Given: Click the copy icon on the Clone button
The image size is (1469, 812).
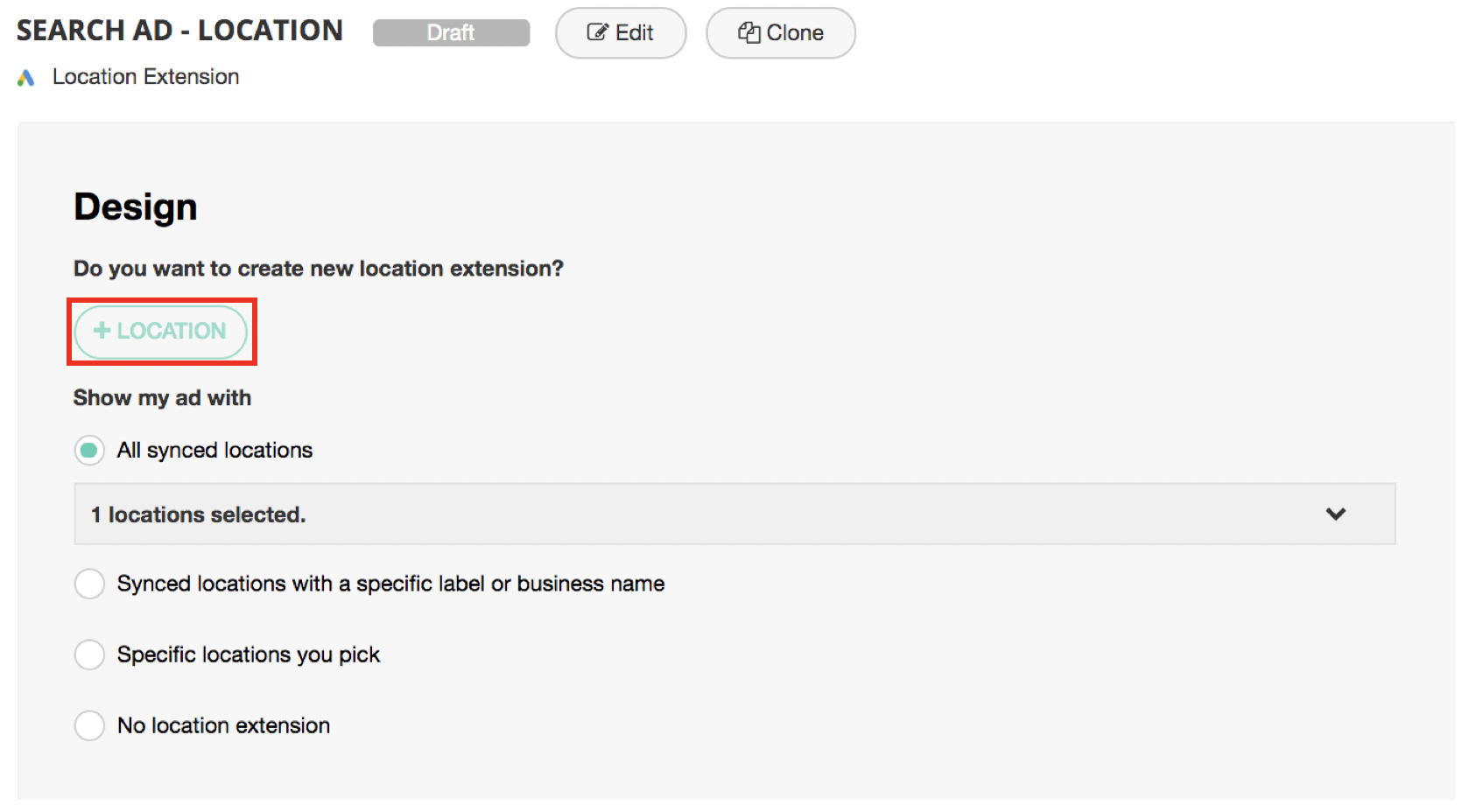Looking at the screenshot, I should 749,33.
